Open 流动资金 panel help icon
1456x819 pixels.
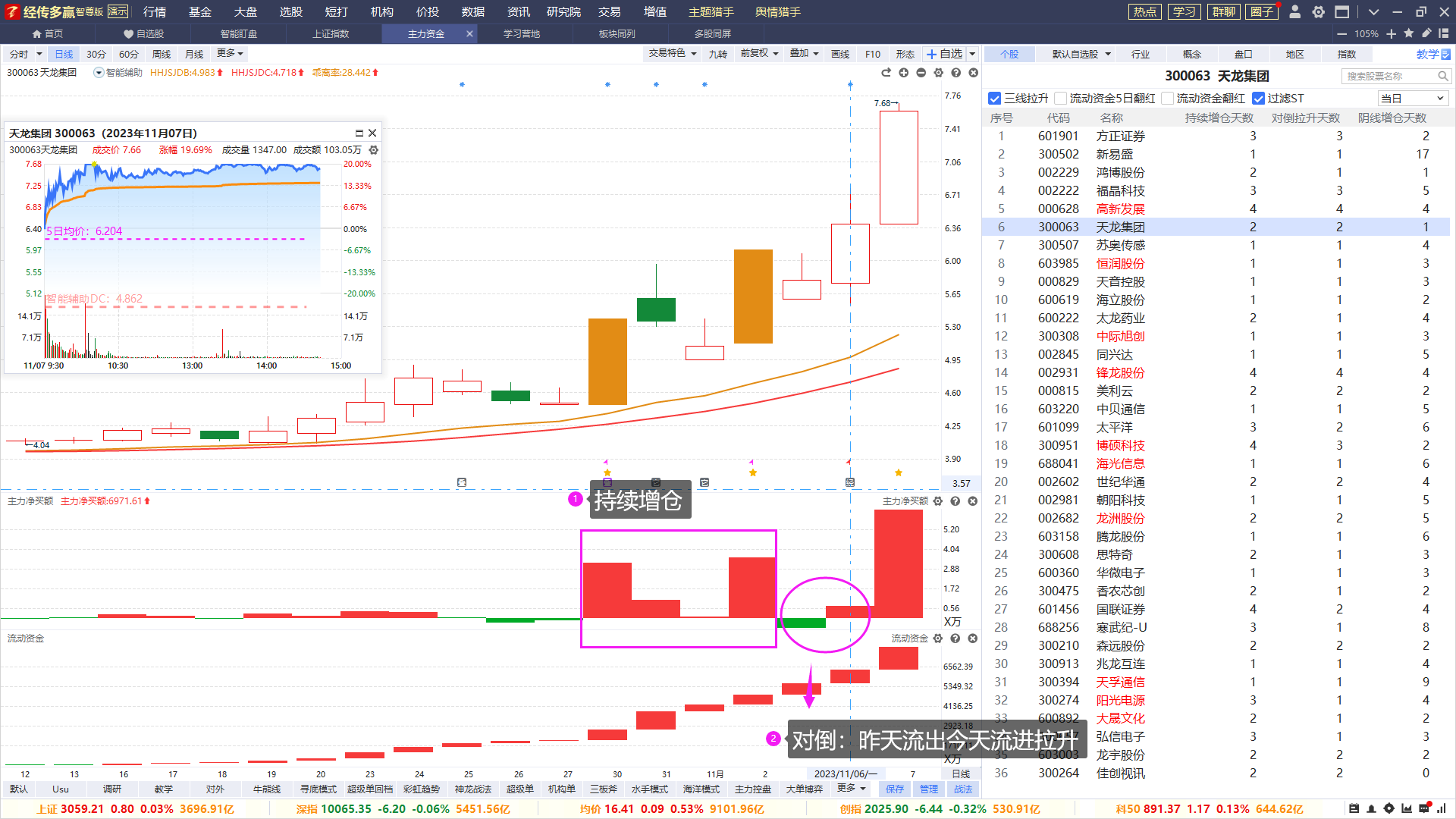955,639
